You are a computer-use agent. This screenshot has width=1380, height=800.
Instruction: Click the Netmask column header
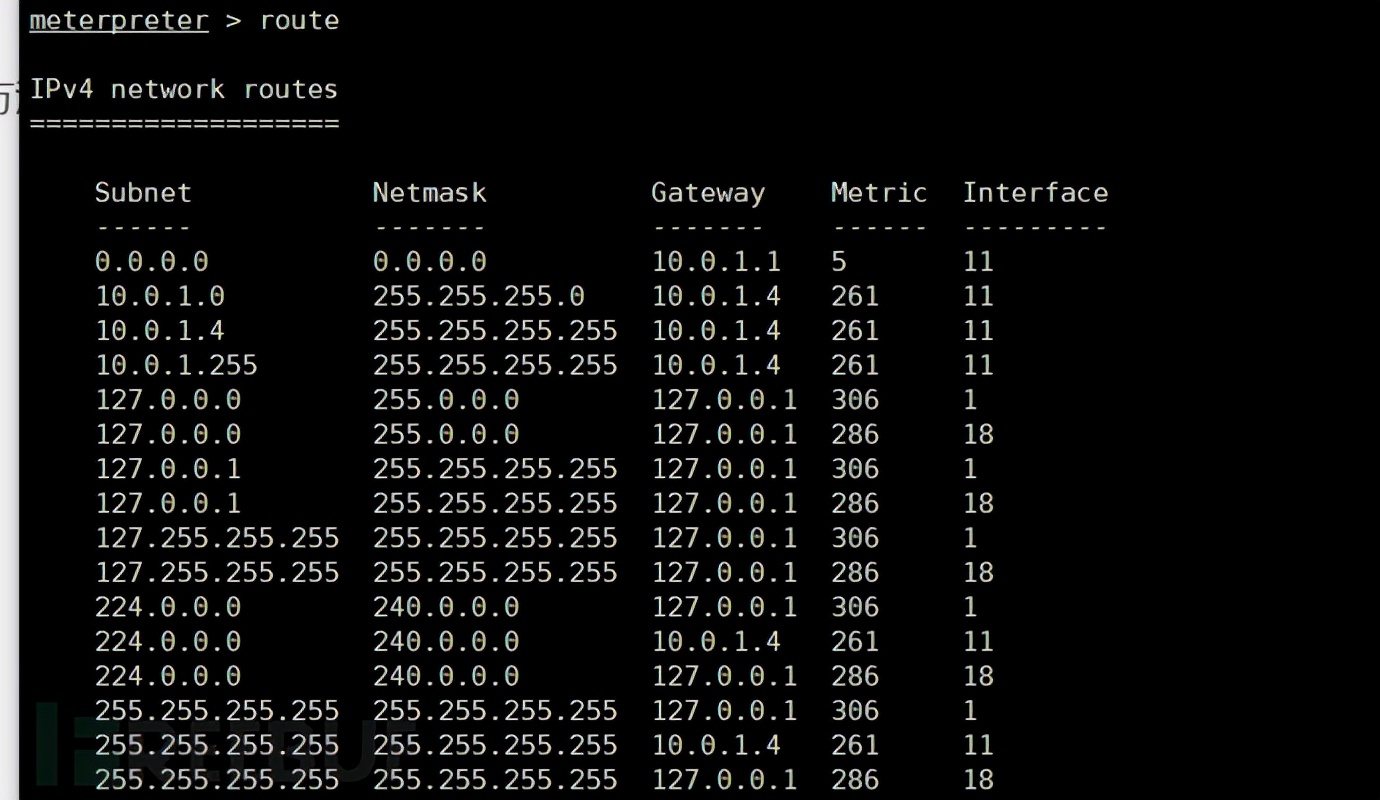click(429, 193)
